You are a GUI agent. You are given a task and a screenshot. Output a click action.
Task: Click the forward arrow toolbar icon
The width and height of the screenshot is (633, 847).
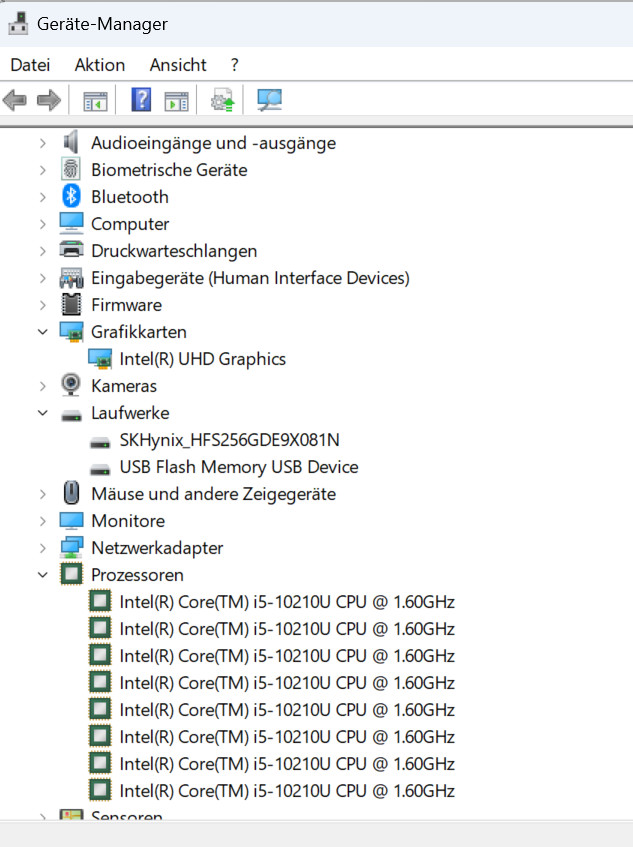click(48, 100)
